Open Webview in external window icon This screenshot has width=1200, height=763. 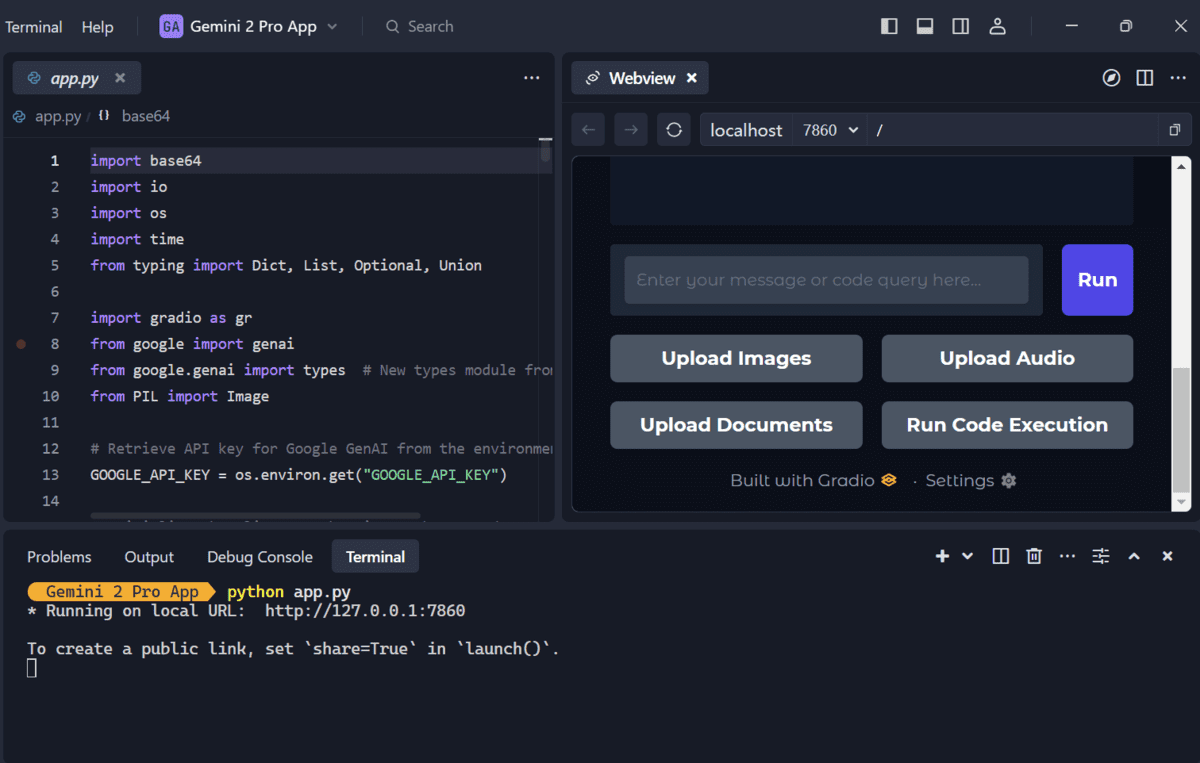(x=1174, y=130)
